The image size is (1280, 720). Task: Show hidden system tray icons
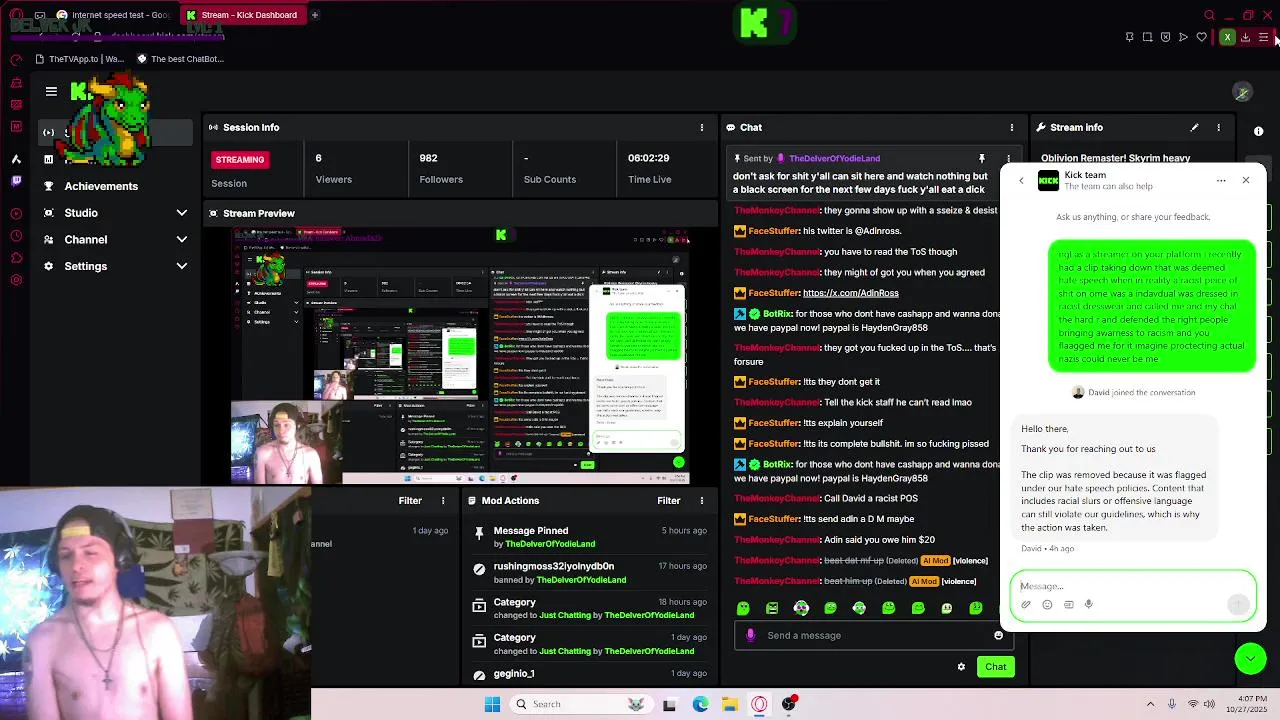point(1150,704)
